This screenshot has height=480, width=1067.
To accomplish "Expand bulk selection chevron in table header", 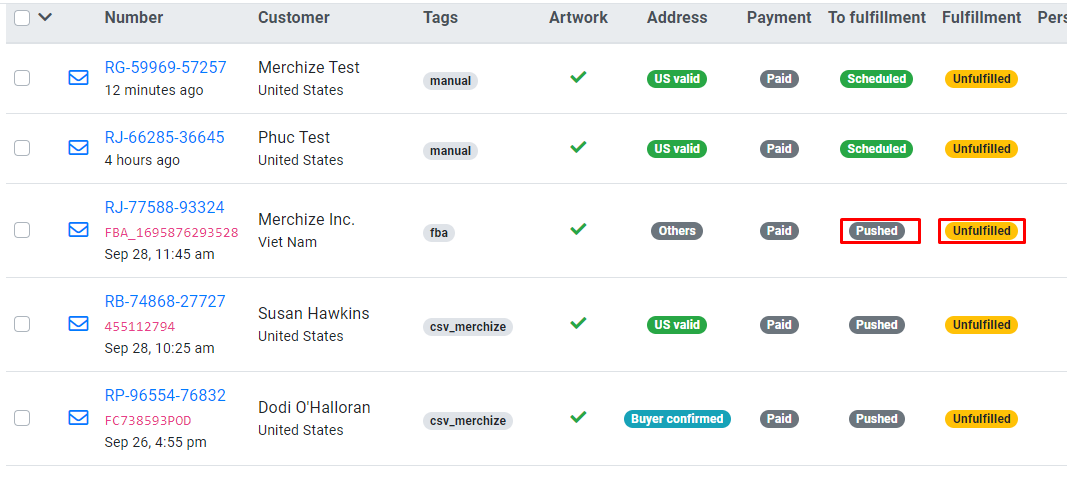I will [x=45, y=18].
